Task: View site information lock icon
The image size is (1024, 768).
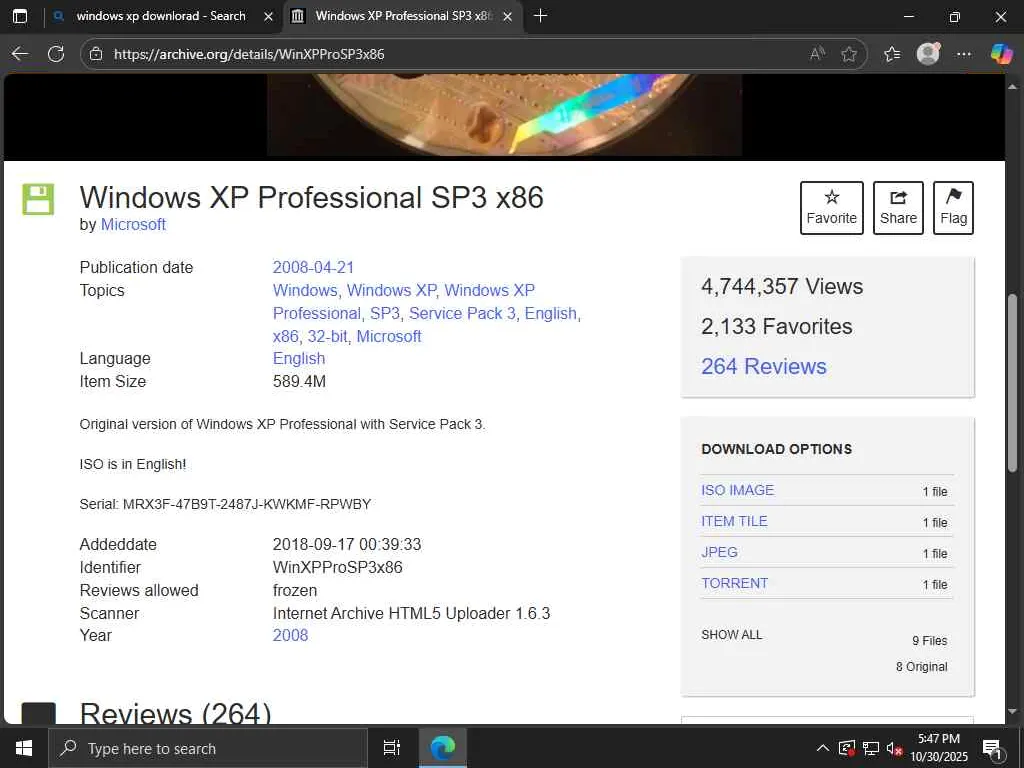Action: click(96, 54)
